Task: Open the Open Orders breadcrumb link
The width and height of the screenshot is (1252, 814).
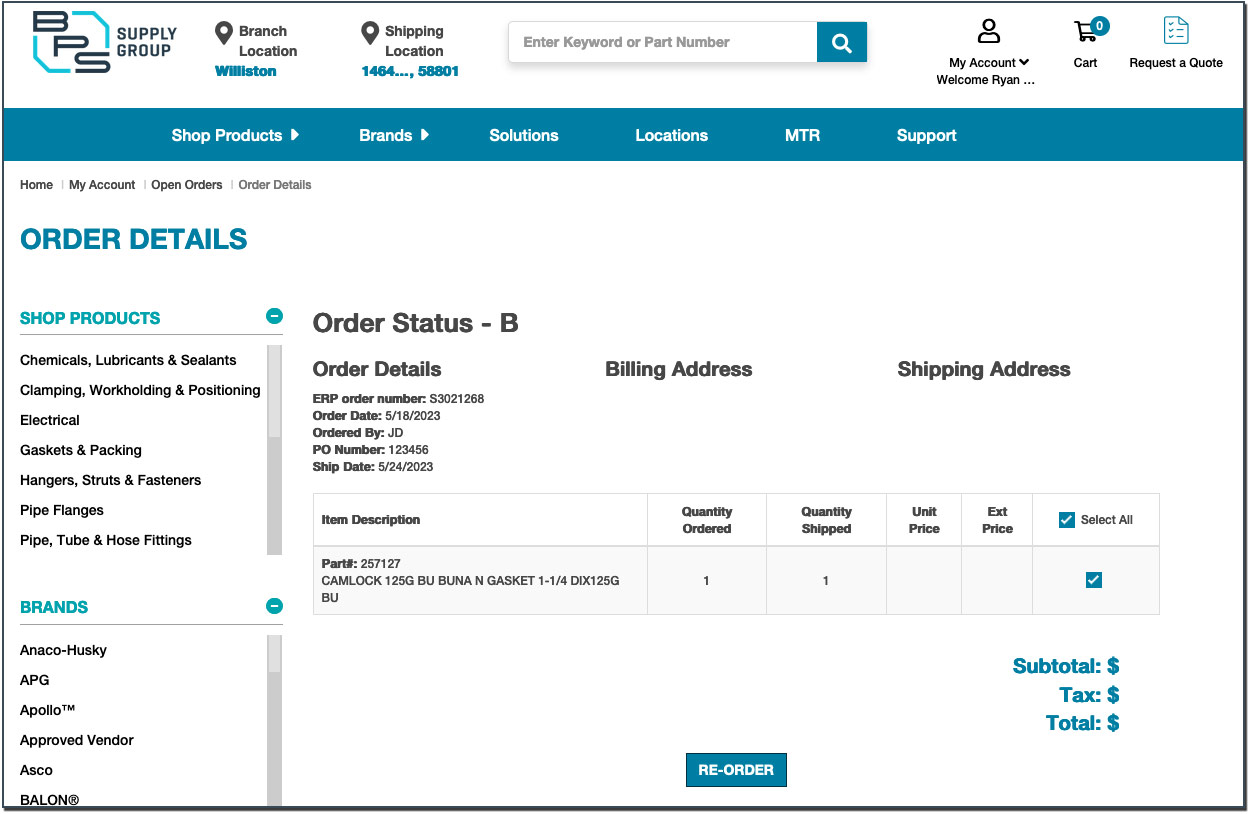Action: click(186, 184)
